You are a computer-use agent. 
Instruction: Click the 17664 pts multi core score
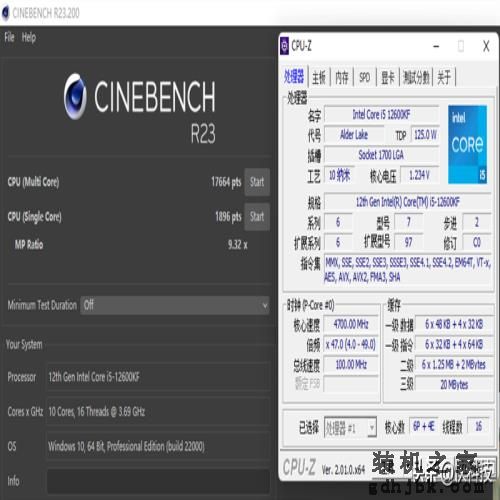pos(226,182)
